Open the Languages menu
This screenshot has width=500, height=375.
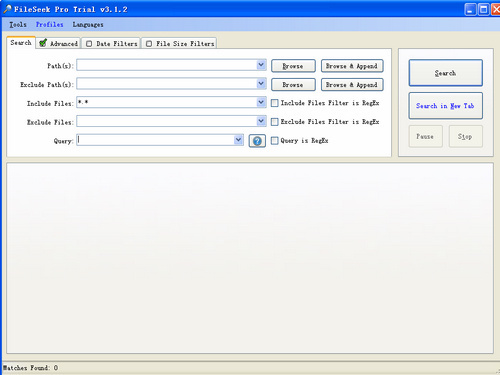(x=88, y=25)
